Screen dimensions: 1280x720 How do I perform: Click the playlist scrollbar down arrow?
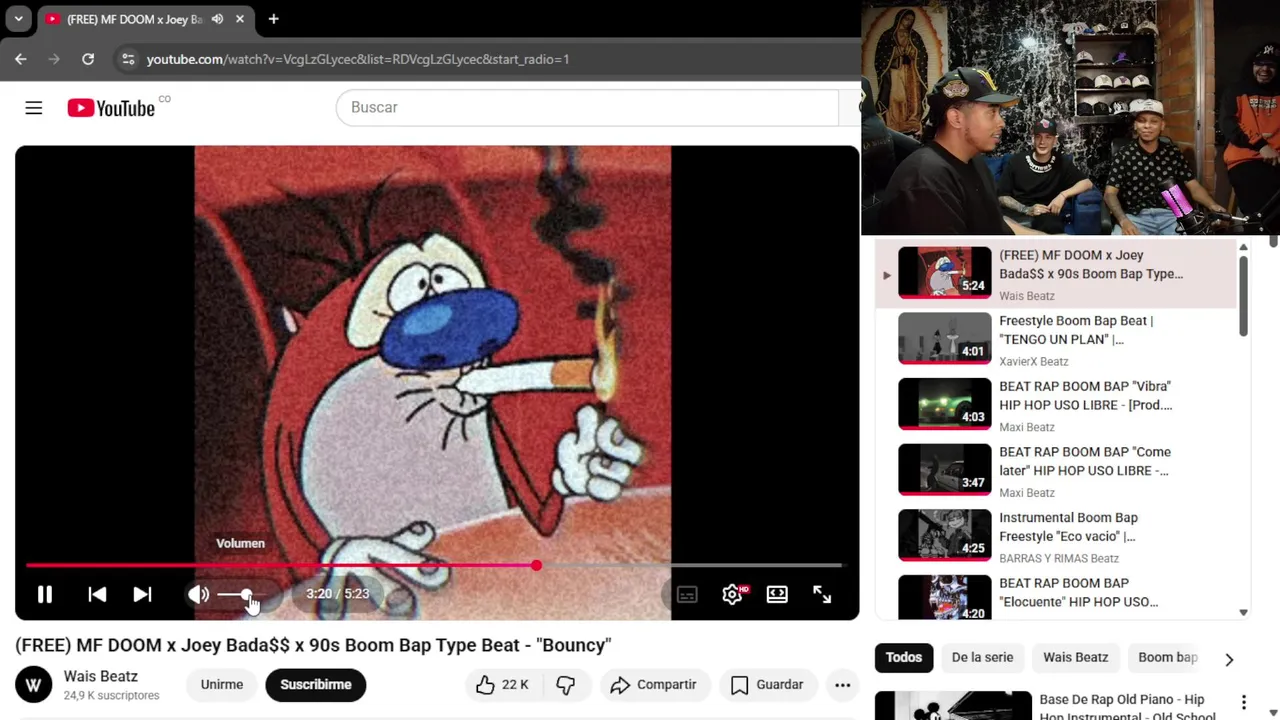click(x=1243, y=613)
